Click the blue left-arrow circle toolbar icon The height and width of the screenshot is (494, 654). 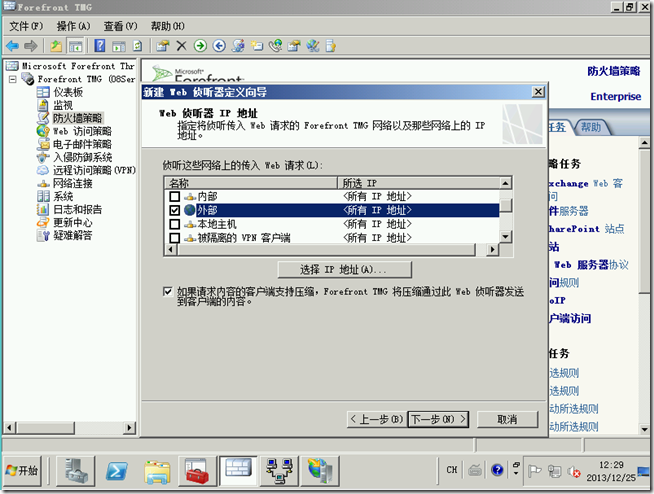click(x=219, y=45)
